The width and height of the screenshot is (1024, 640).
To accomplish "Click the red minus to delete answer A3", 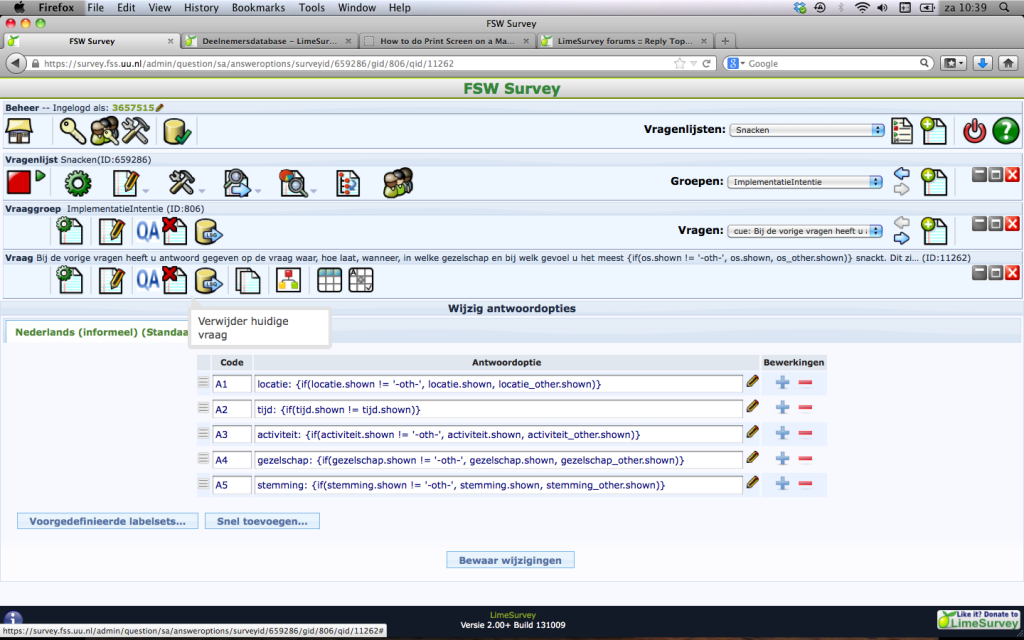I will tap(805, 433).
